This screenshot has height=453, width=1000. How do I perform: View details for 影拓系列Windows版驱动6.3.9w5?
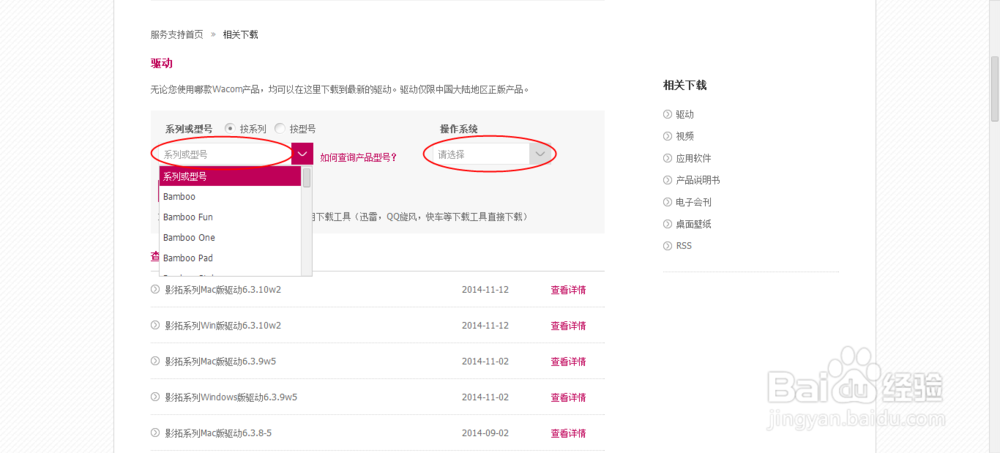568,397
